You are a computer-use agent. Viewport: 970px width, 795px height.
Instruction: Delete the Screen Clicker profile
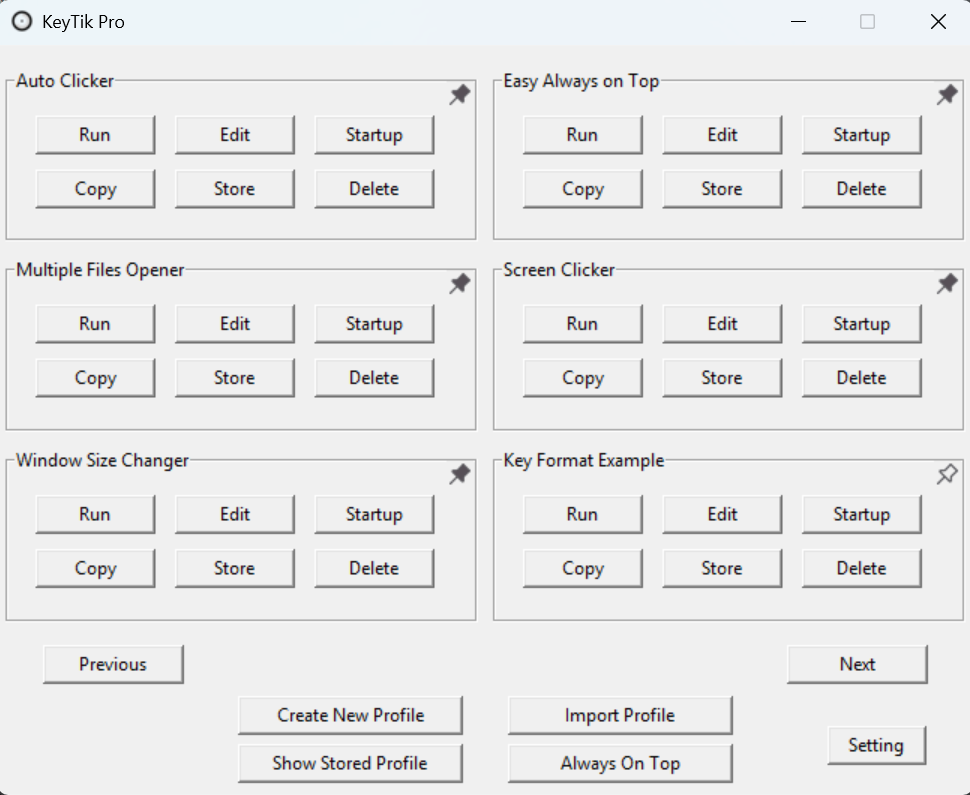coord(862,378)
